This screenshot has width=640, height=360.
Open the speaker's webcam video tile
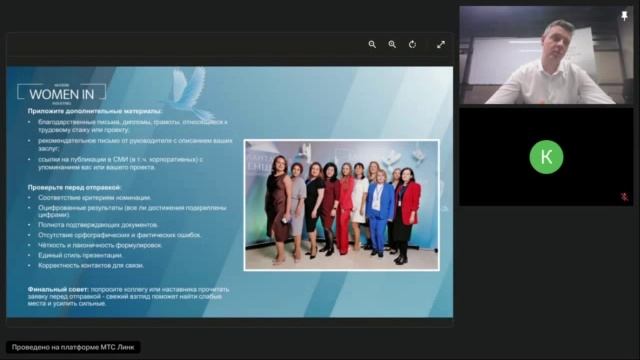pyautogui.click(x=546, y=55)
